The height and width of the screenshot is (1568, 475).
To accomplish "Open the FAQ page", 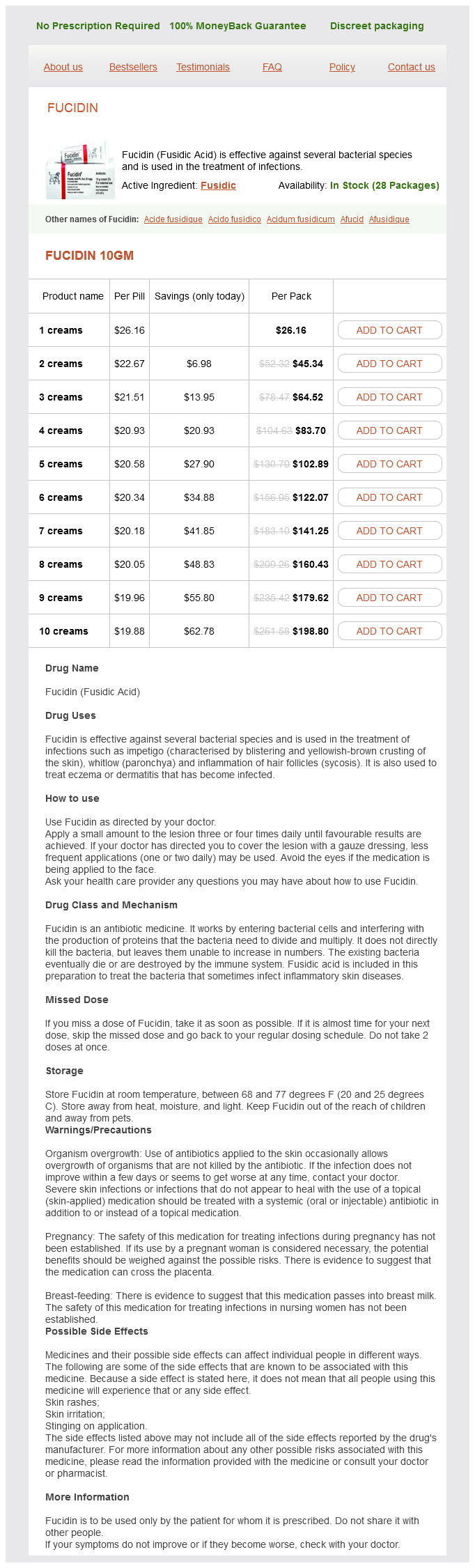I will [x=272, y=68].
